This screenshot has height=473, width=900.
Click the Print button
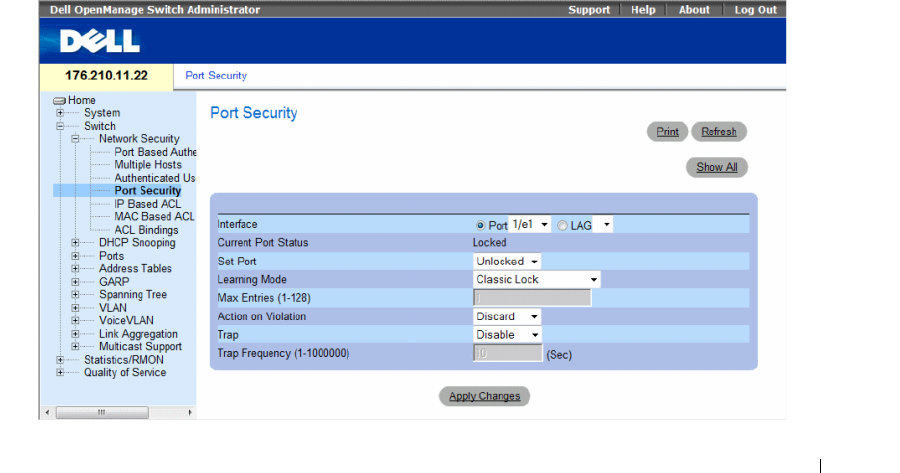click(x=668, y=131)
